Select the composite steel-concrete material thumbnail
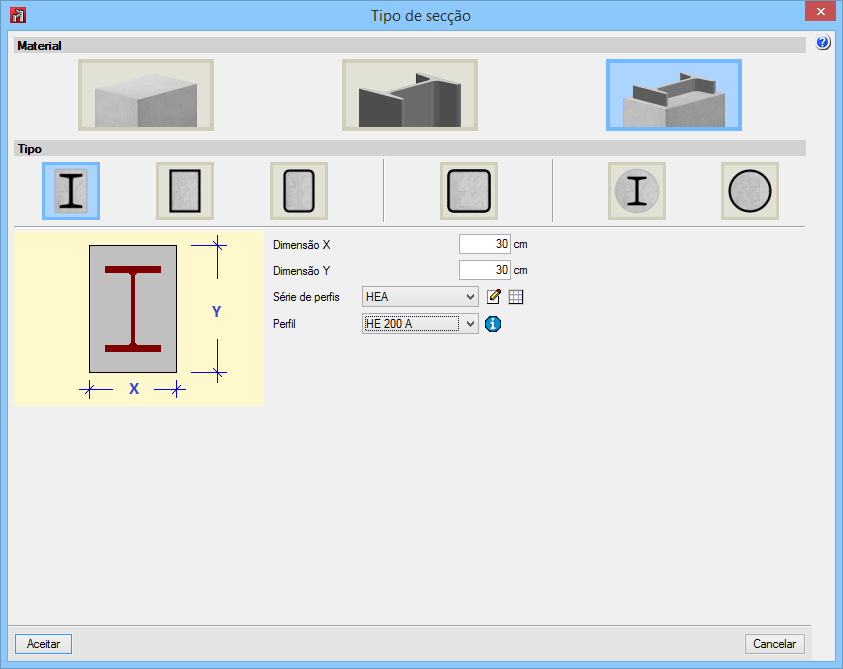Screen dimensions: 843x669 click(673, 95)
